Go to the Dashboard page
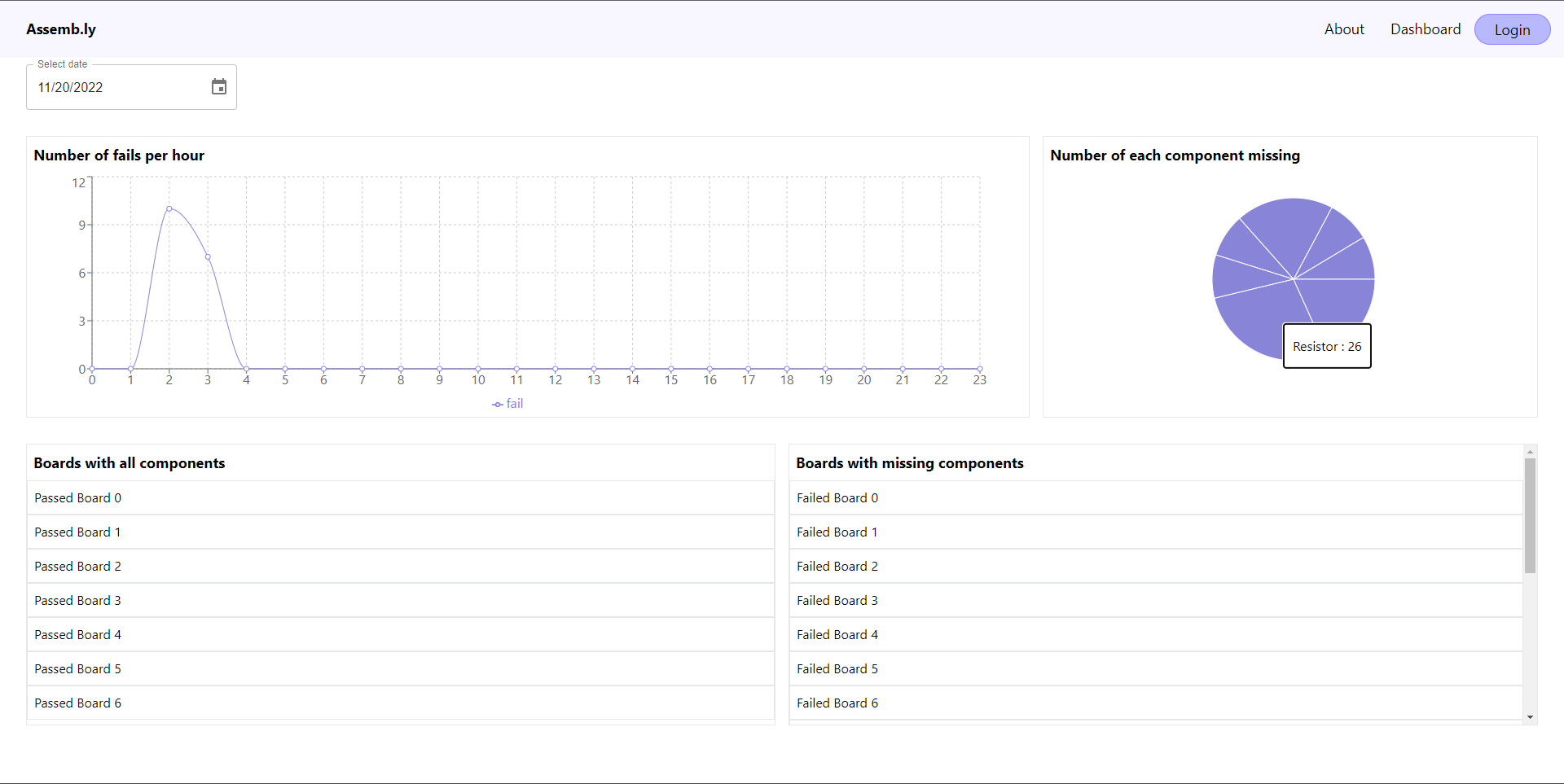 (1426, 29)
